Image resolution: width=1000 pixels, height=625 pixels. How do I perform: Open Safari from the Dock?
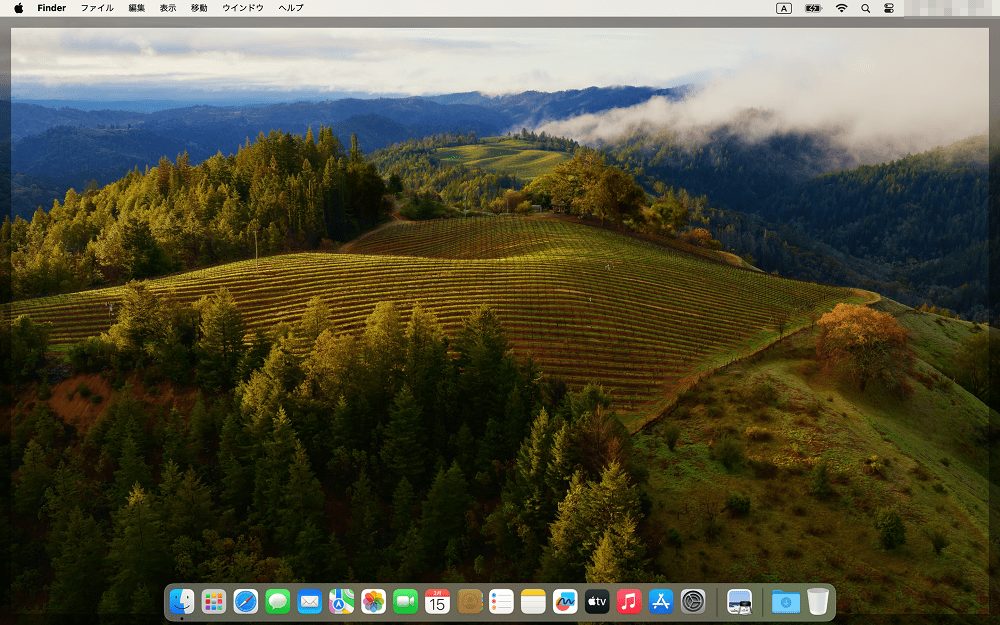[246, 601]
